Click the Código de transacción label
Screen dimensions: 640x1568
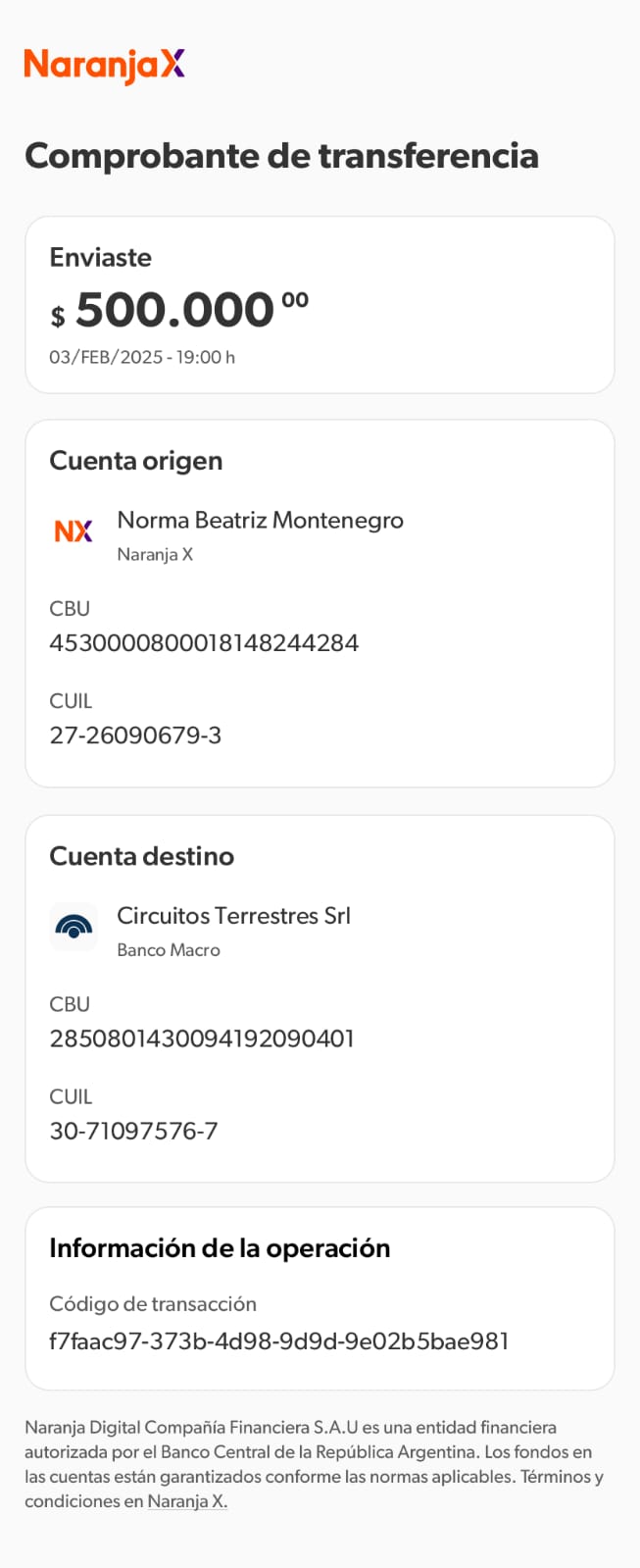tap(153, 1304)
